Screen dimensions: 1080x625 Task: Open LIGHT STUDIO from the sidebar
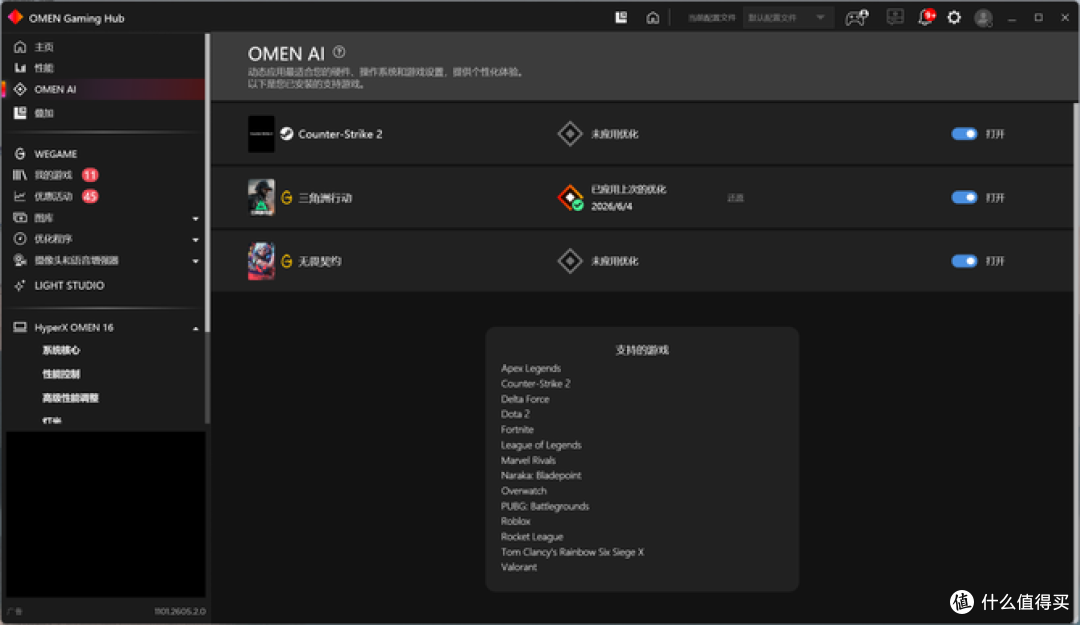point(70,285)
